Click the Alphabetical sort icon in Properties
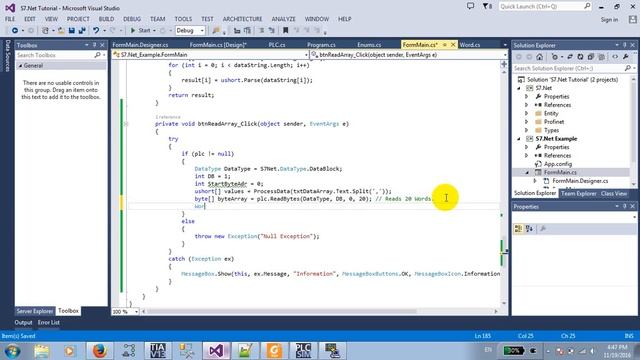Viewport: 640px width, 360px height. click(529, 229)
